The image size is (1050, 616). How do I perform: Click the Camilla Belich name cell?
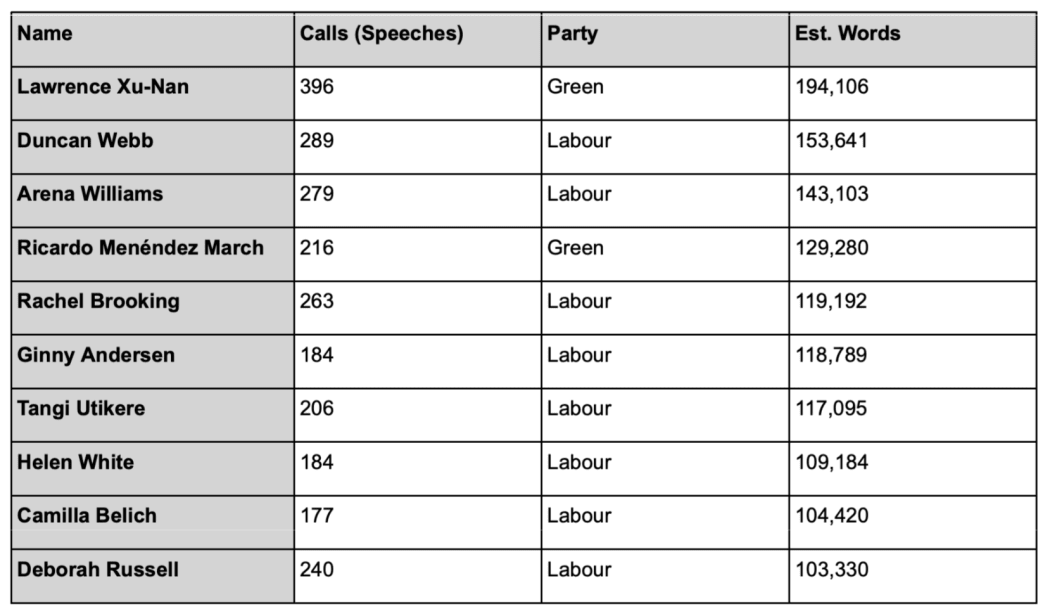point(87,516)
